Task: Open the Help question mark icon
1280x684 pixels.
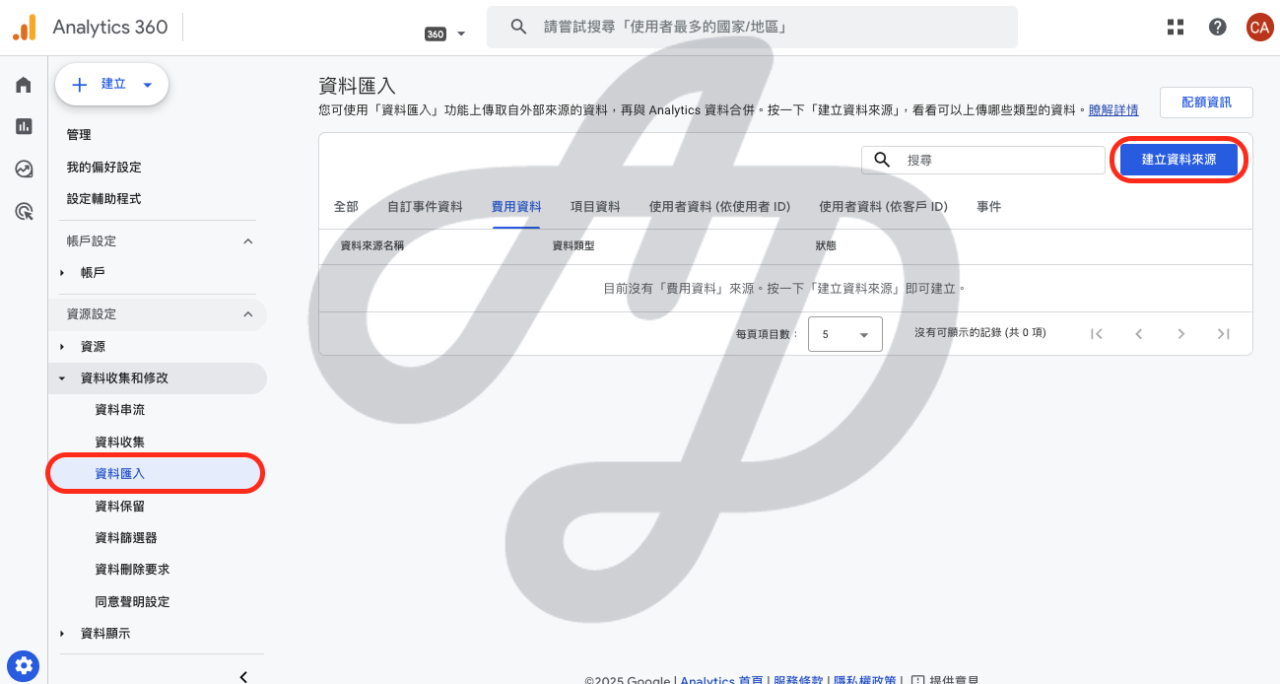Action: click(1217, 27)
